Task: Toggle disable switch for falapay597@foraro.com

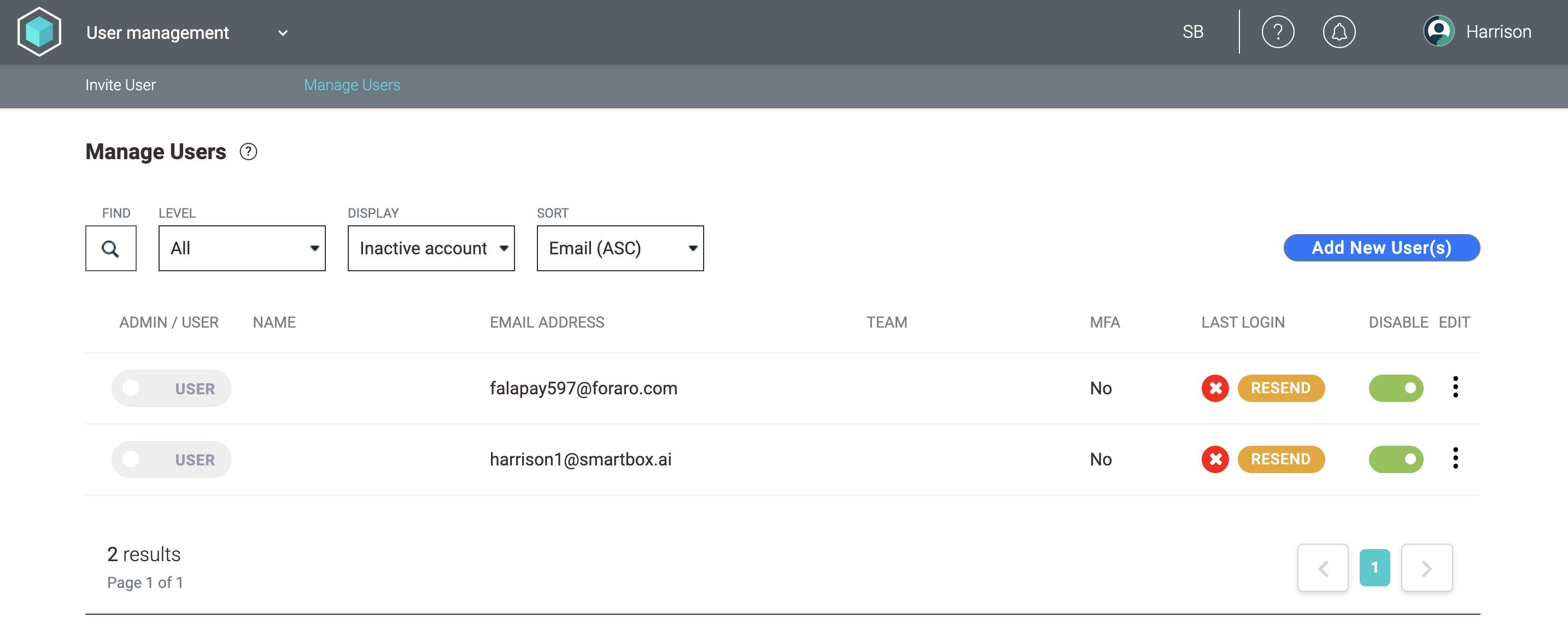Action: (1395, 388)
